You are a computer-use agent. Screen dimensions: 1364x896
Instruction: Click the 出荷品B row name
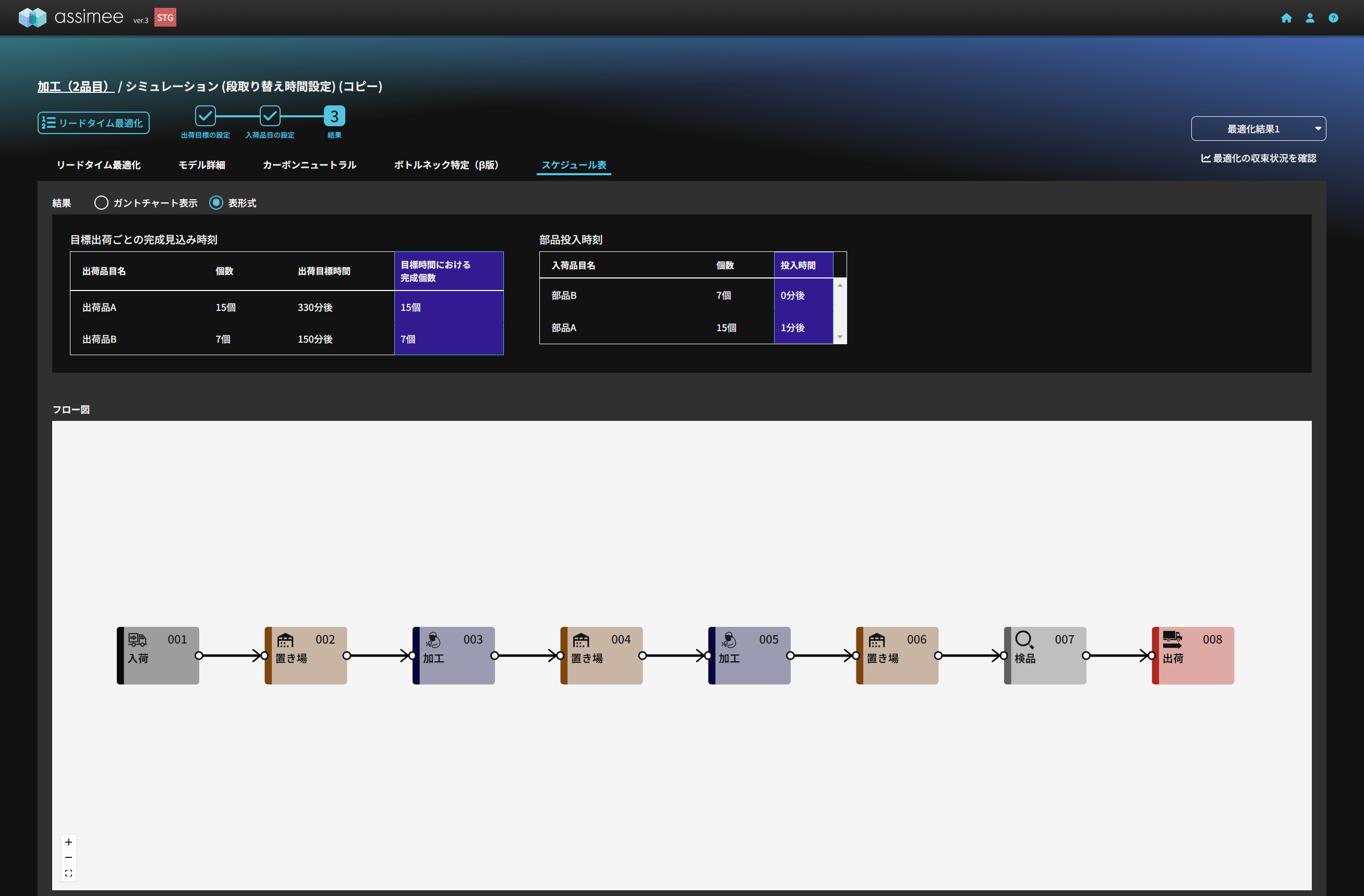point(99,339)
